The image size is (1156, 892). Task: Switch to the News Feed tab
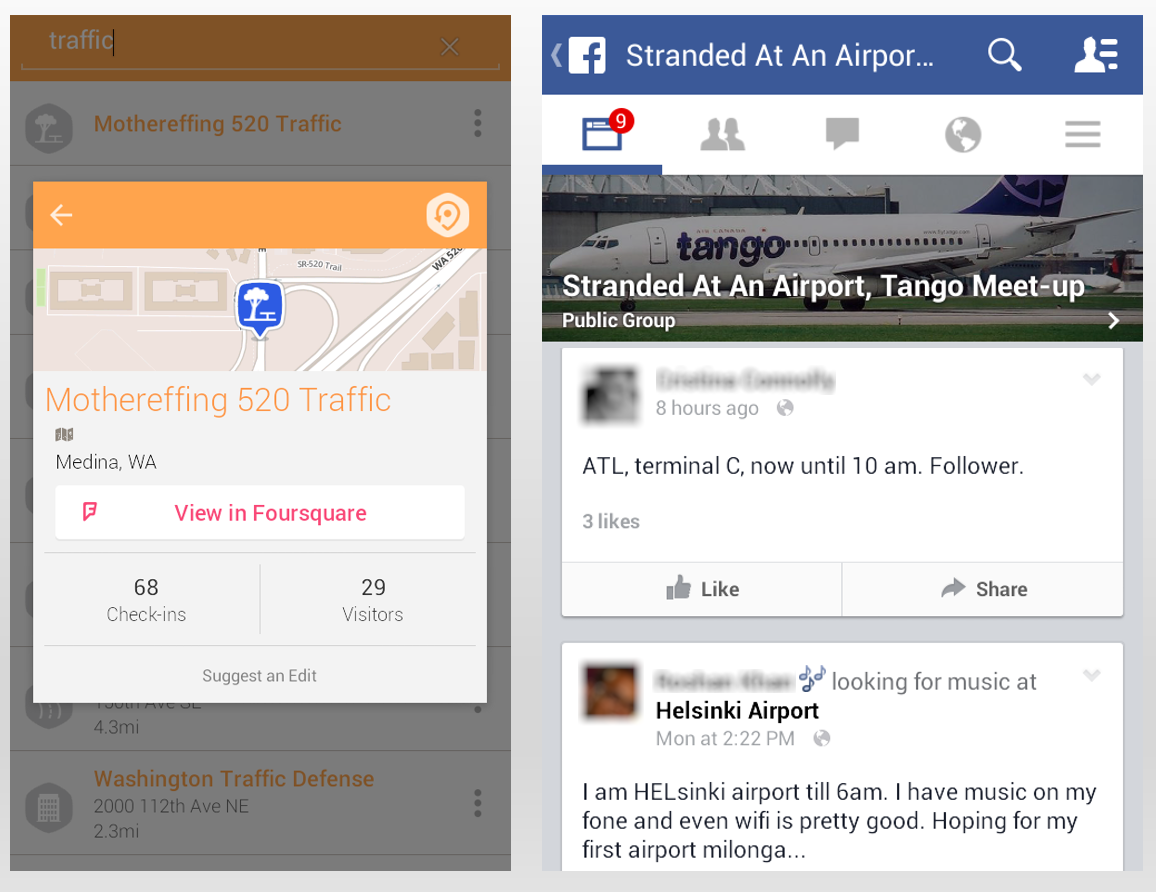pos(602,134)
